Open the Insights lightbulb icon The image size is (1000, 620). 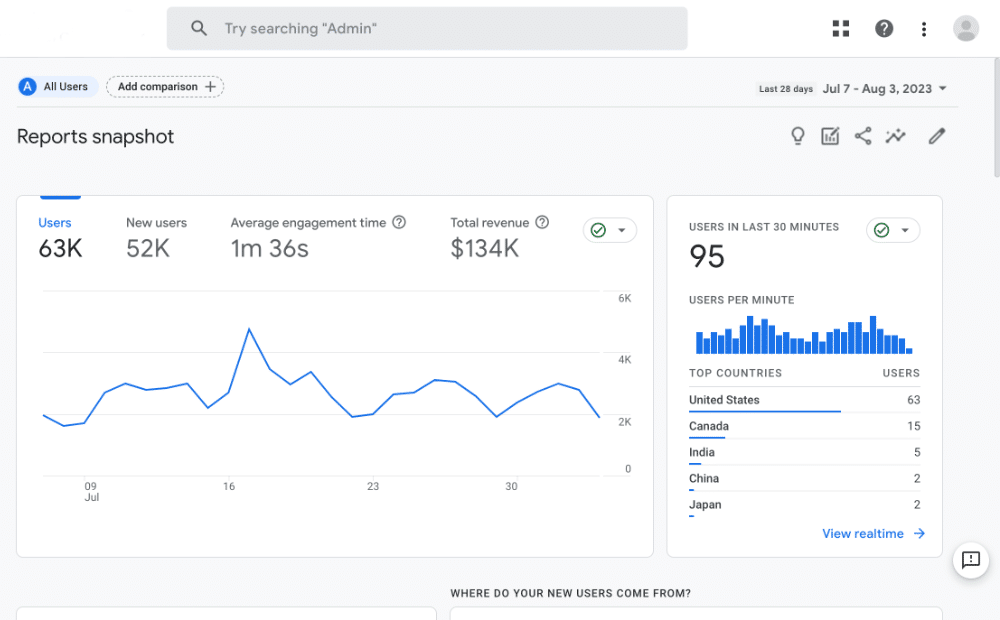797,135
